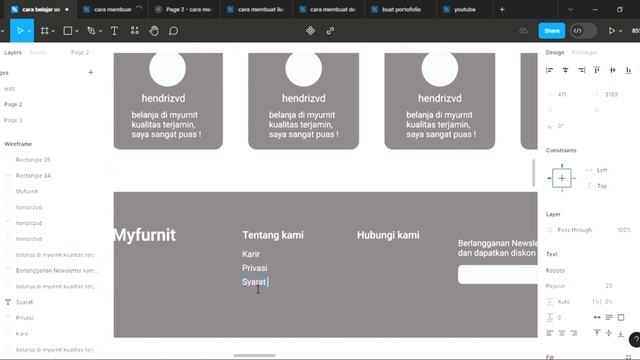Click the Present play icon

(611, 31)
